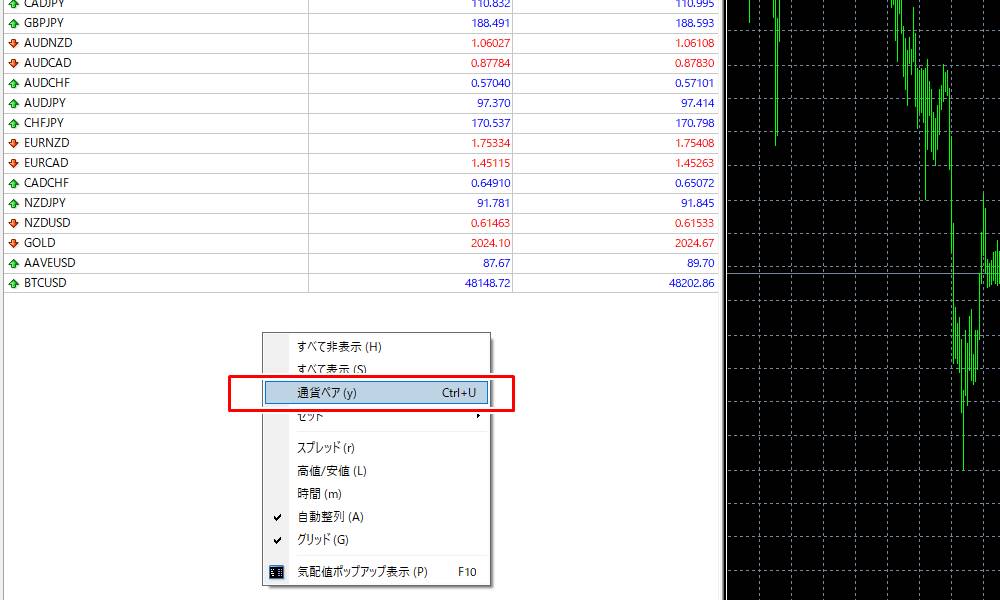
Task: Click the arrow icon beside NZDUSD
Action: tap(12, 223)
